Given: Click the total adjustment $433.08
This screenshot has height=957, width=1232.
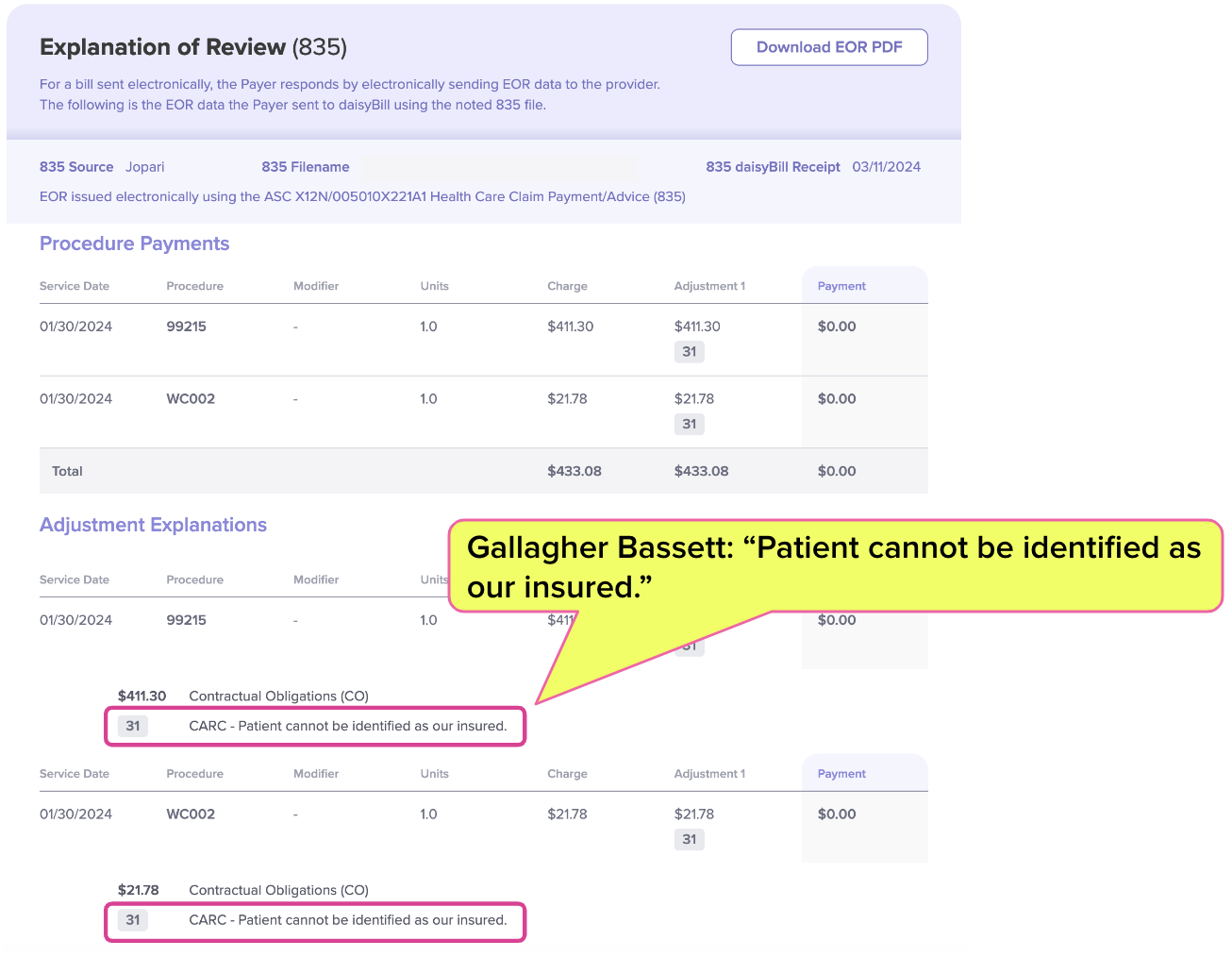Looking at the screenshot, I should pyautogui.click(x=702, y=471).
